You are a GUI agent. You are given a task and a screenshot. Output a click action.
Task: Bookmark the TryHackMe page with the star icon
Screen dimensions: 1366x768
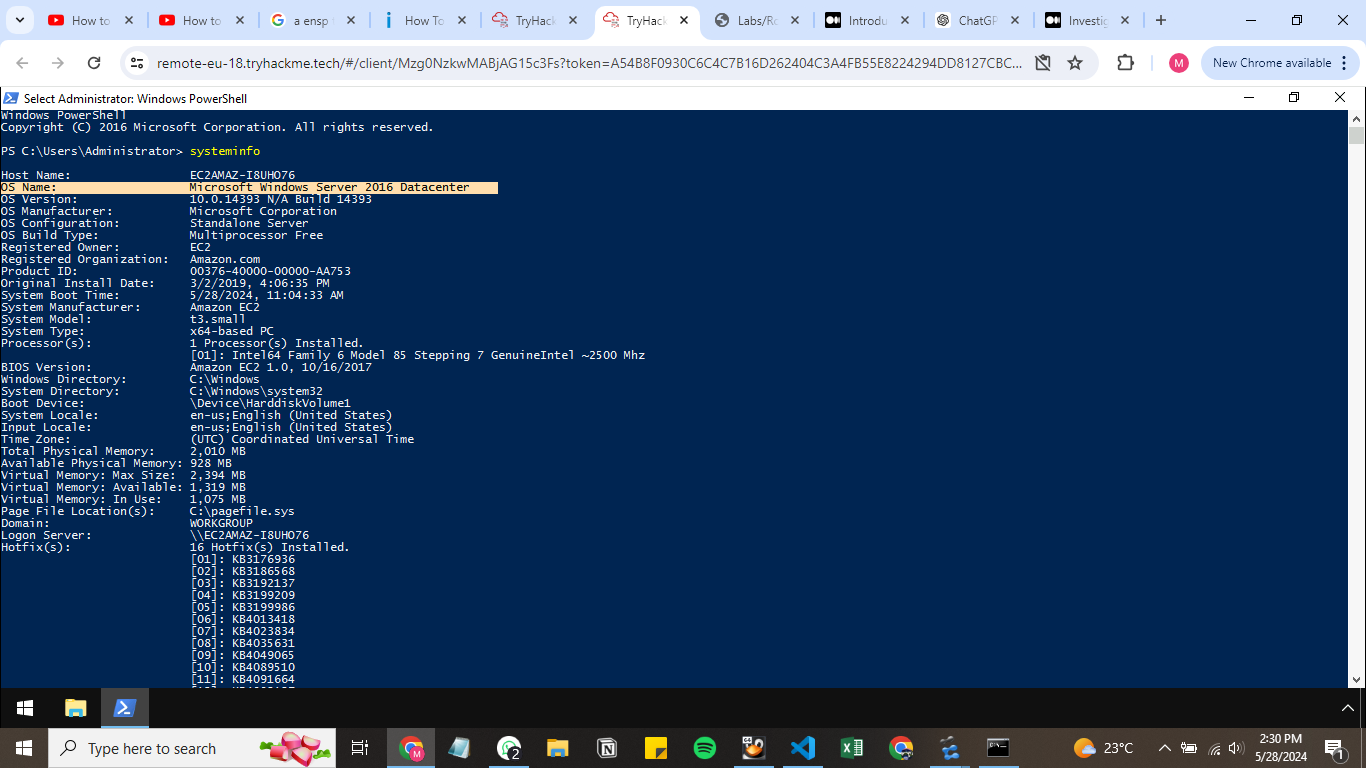pyautogui.click(x=1075, y=62)
